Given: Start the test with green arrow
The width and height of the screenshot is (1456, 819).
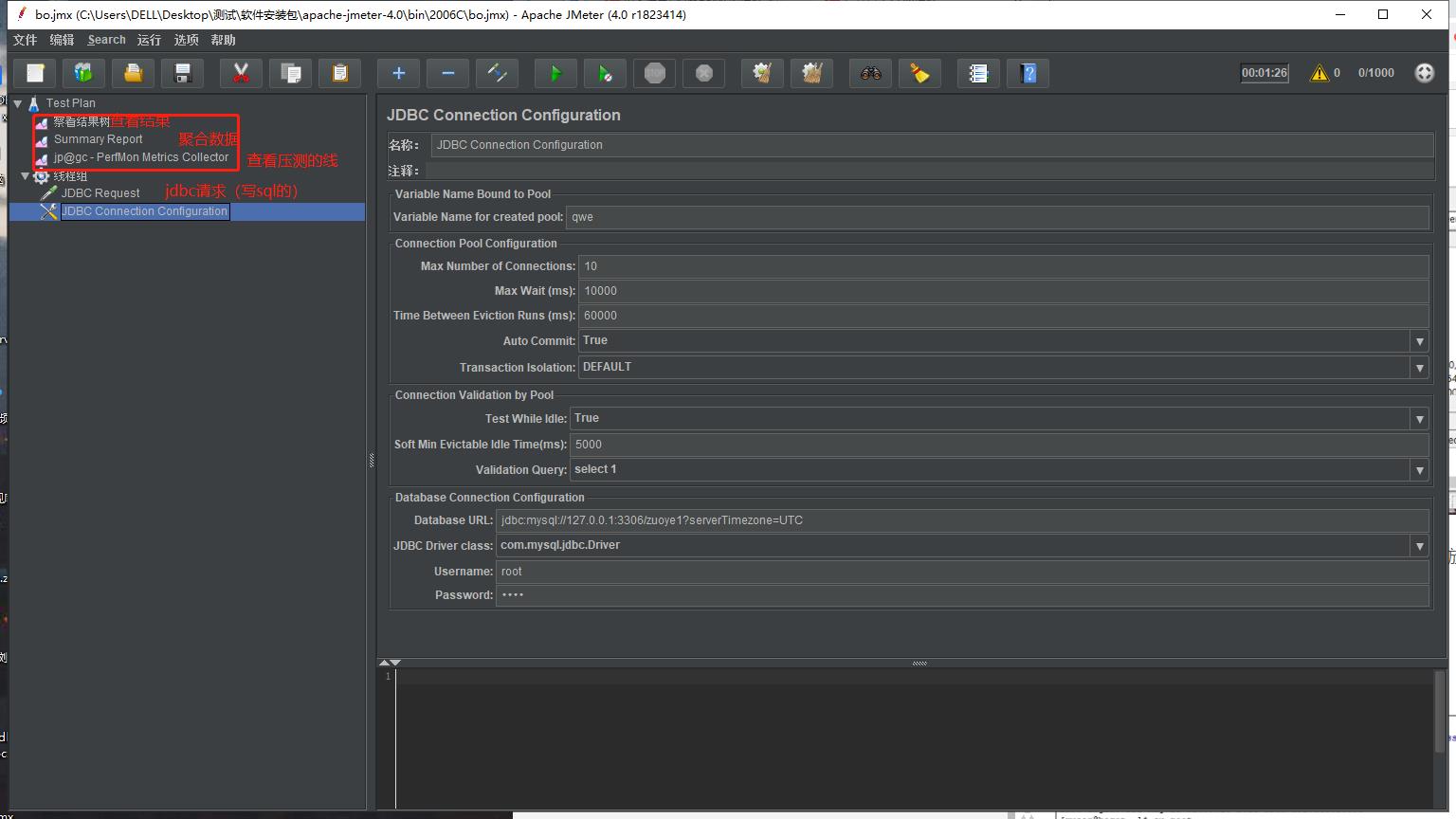Looking at the screenshot, I should [x=555, y=73].
